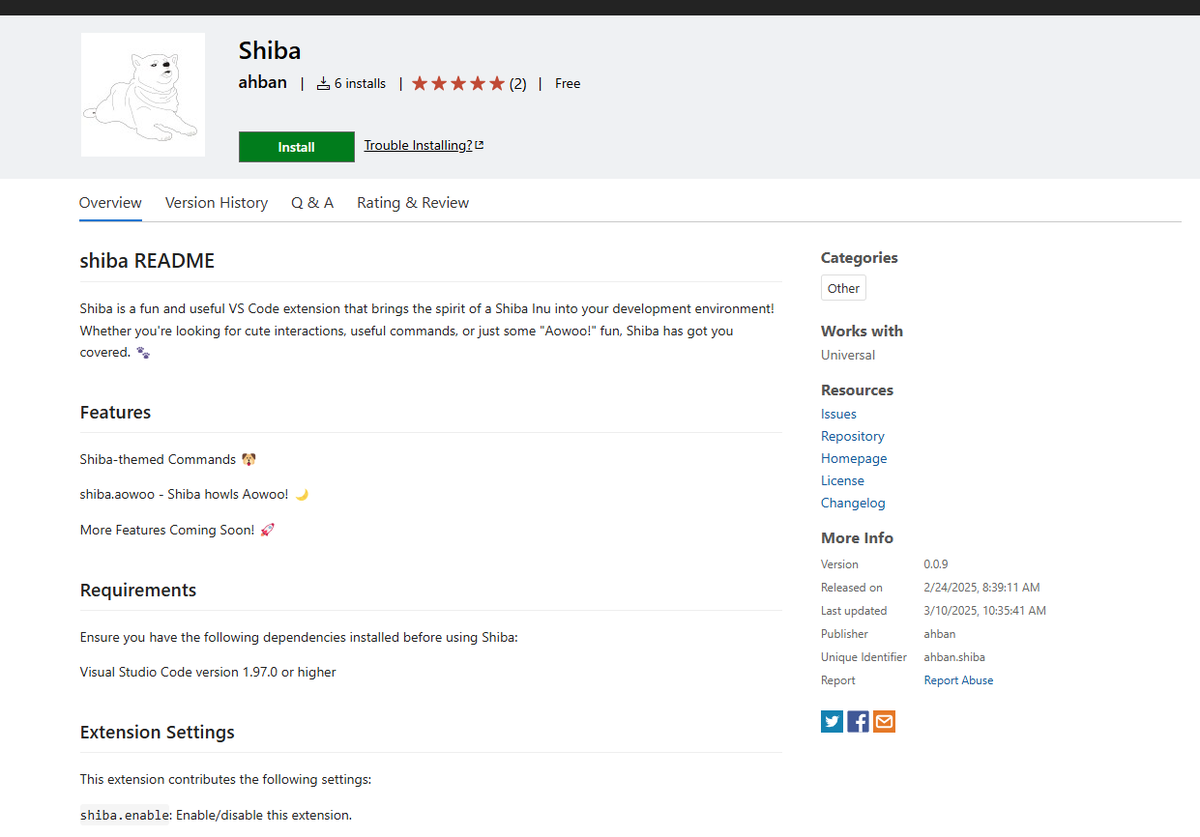Select the Overview tab
The width and height of the screenshot is (1200, 837).
tap(110, 203)
